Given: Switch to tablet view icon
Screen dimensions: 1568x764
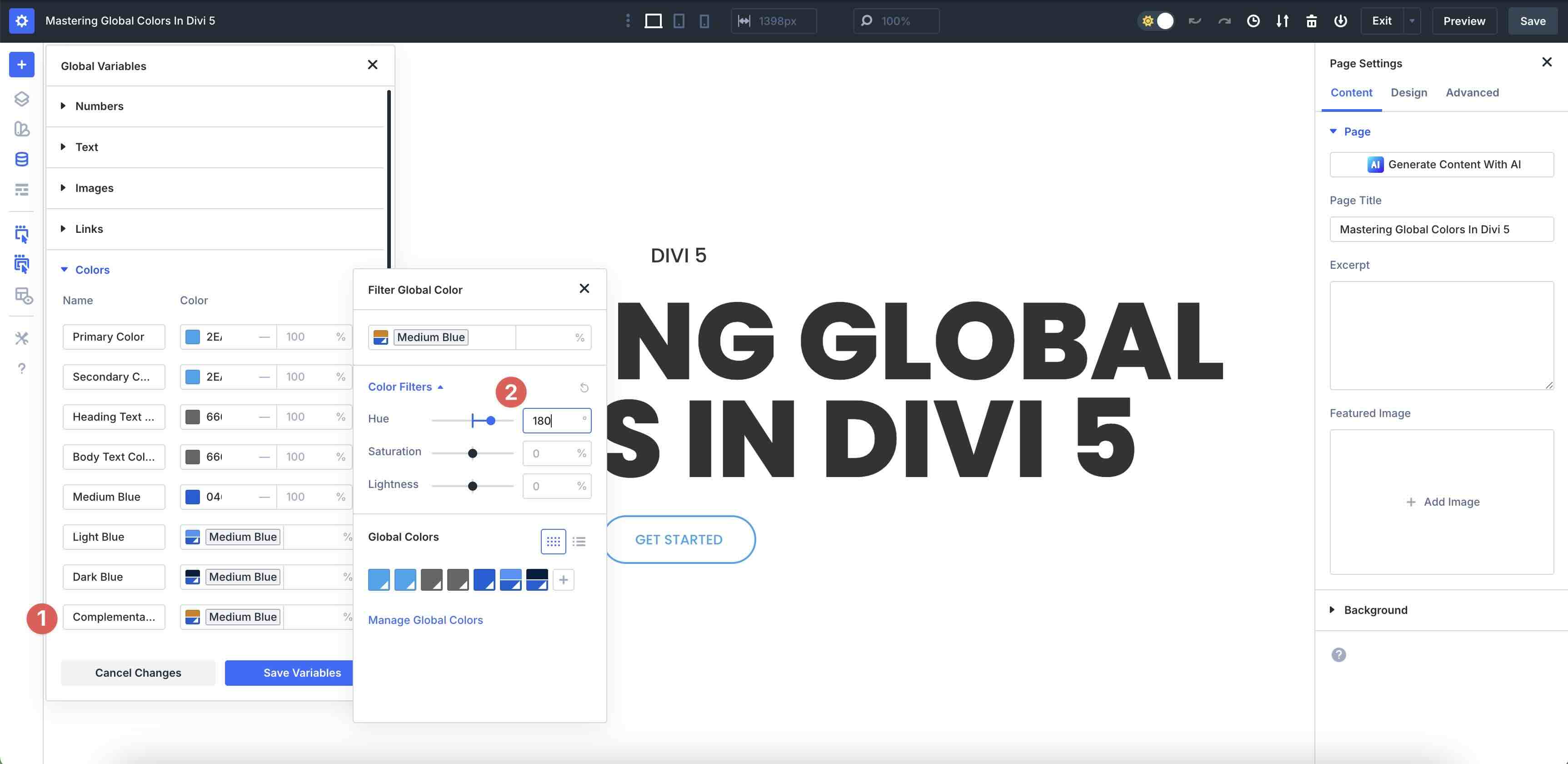Looking at the screenshot, I should tap(679, 21).
